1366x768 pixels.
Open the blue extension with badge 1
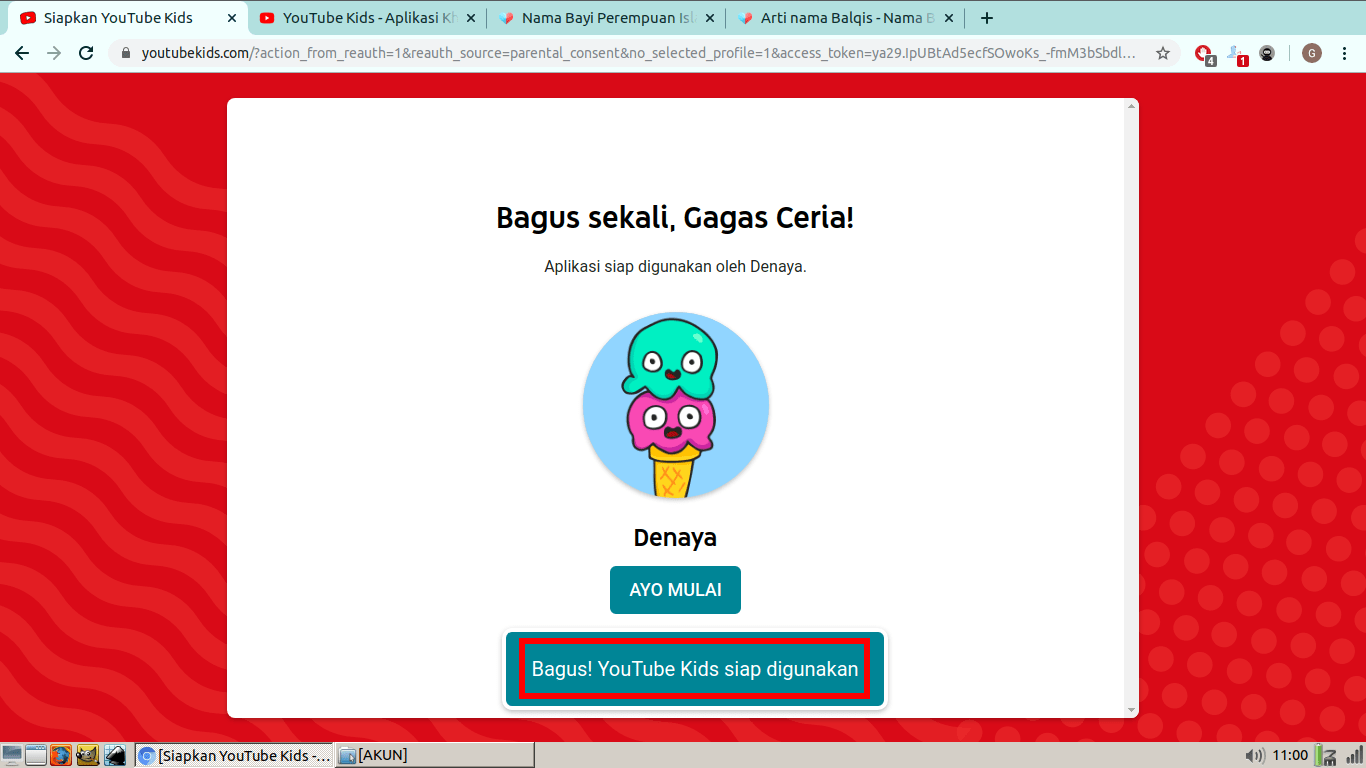[x=1237, y=54]
